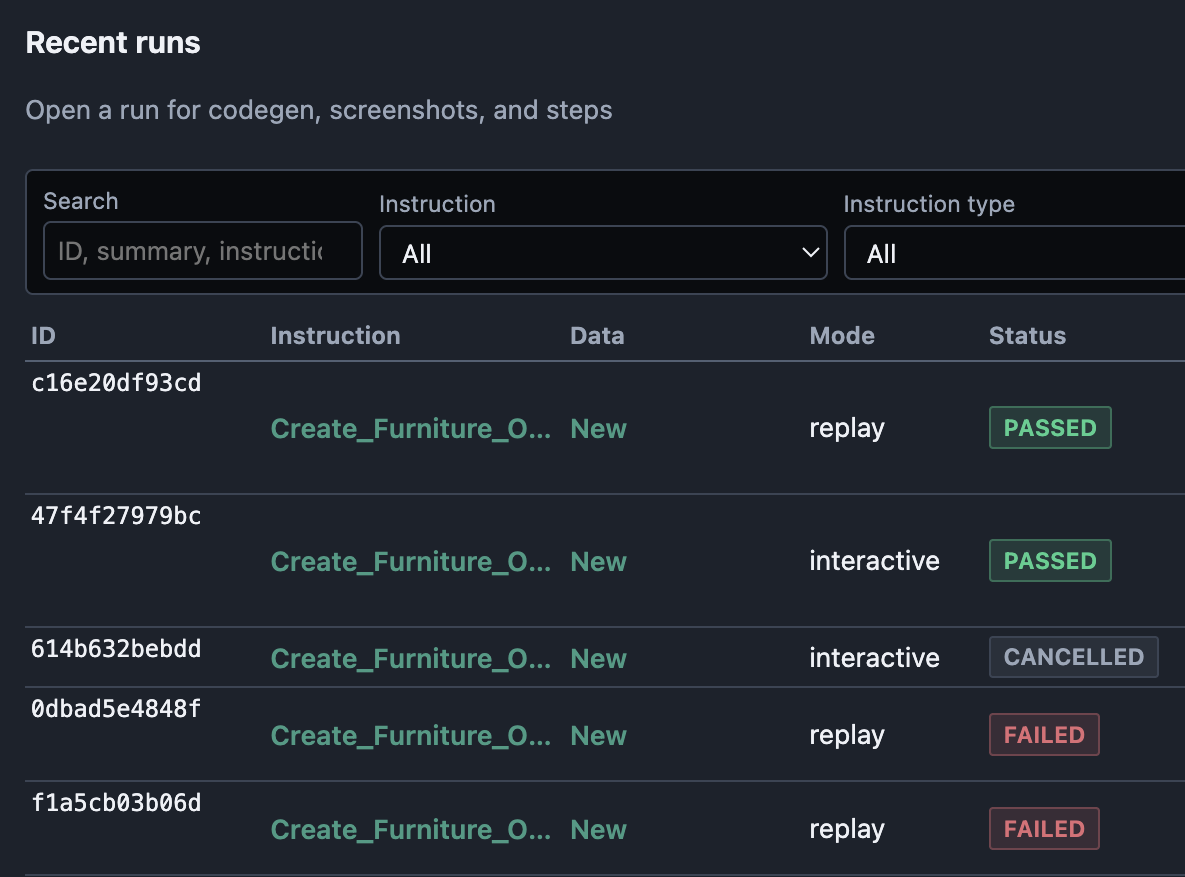Focus the Search input field

203,250
